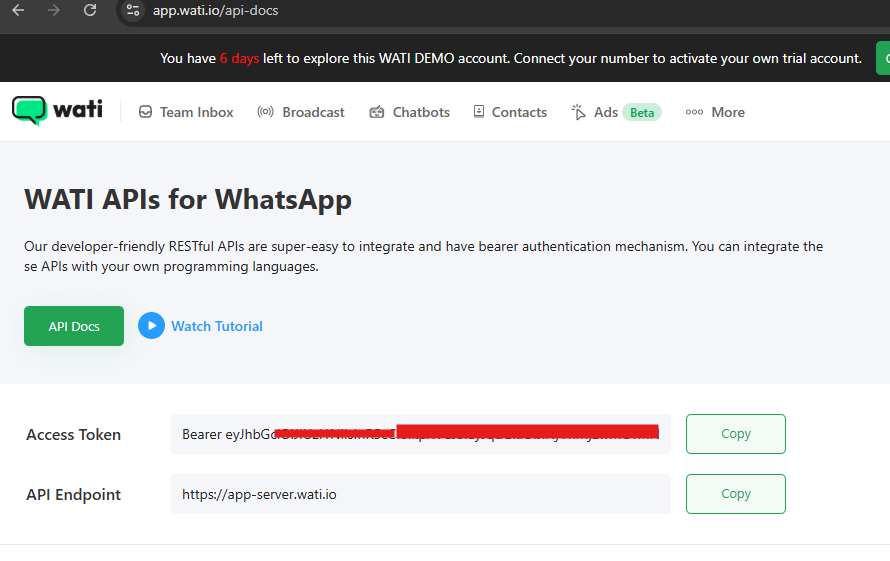Copy the API Endpoint
The height and width of the screenshot is (561, 890).
[736, 494]
